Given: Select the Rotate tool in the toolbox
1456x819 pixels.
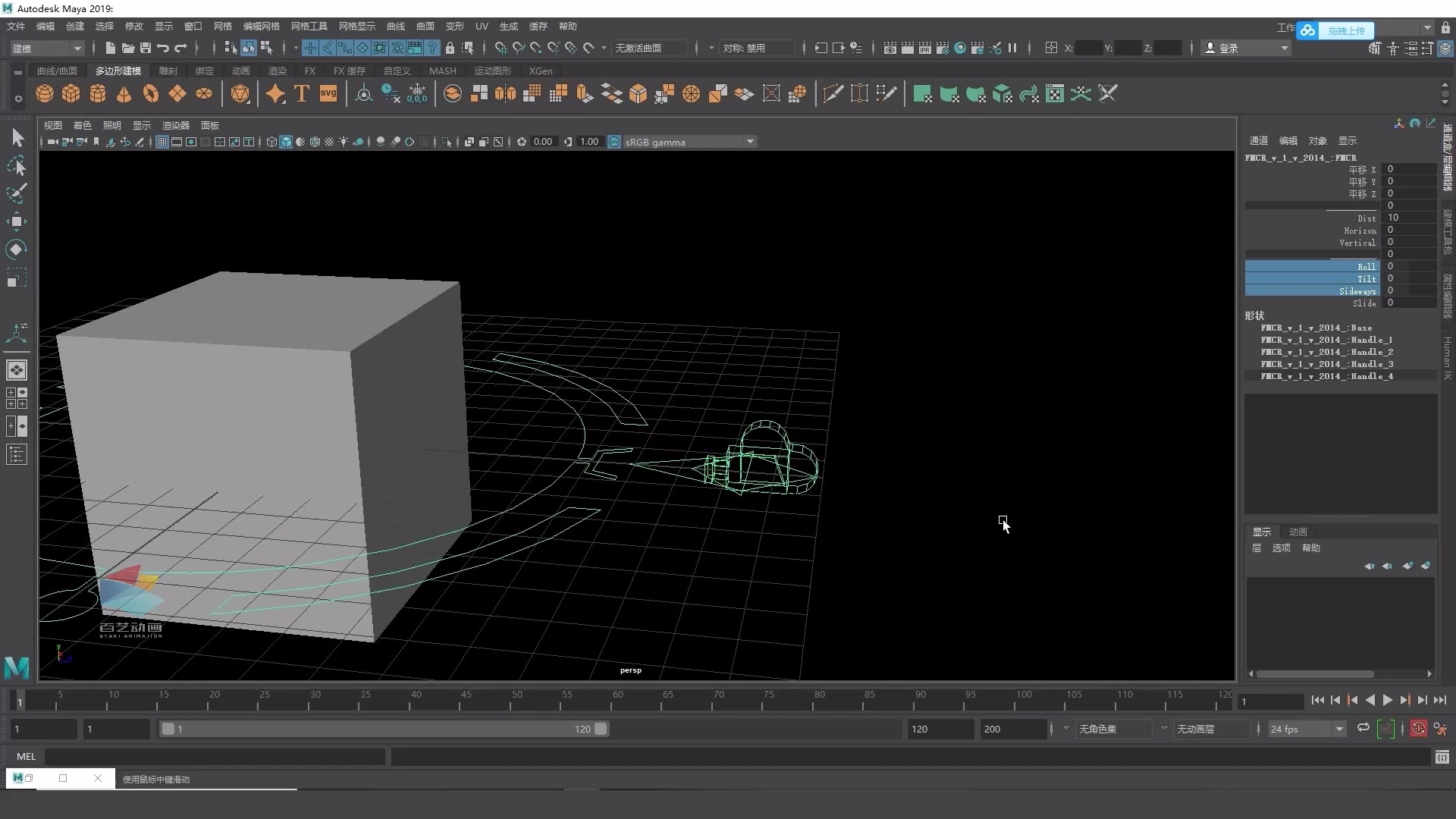Looking at the screenshot, I should [x=17, y=249].
